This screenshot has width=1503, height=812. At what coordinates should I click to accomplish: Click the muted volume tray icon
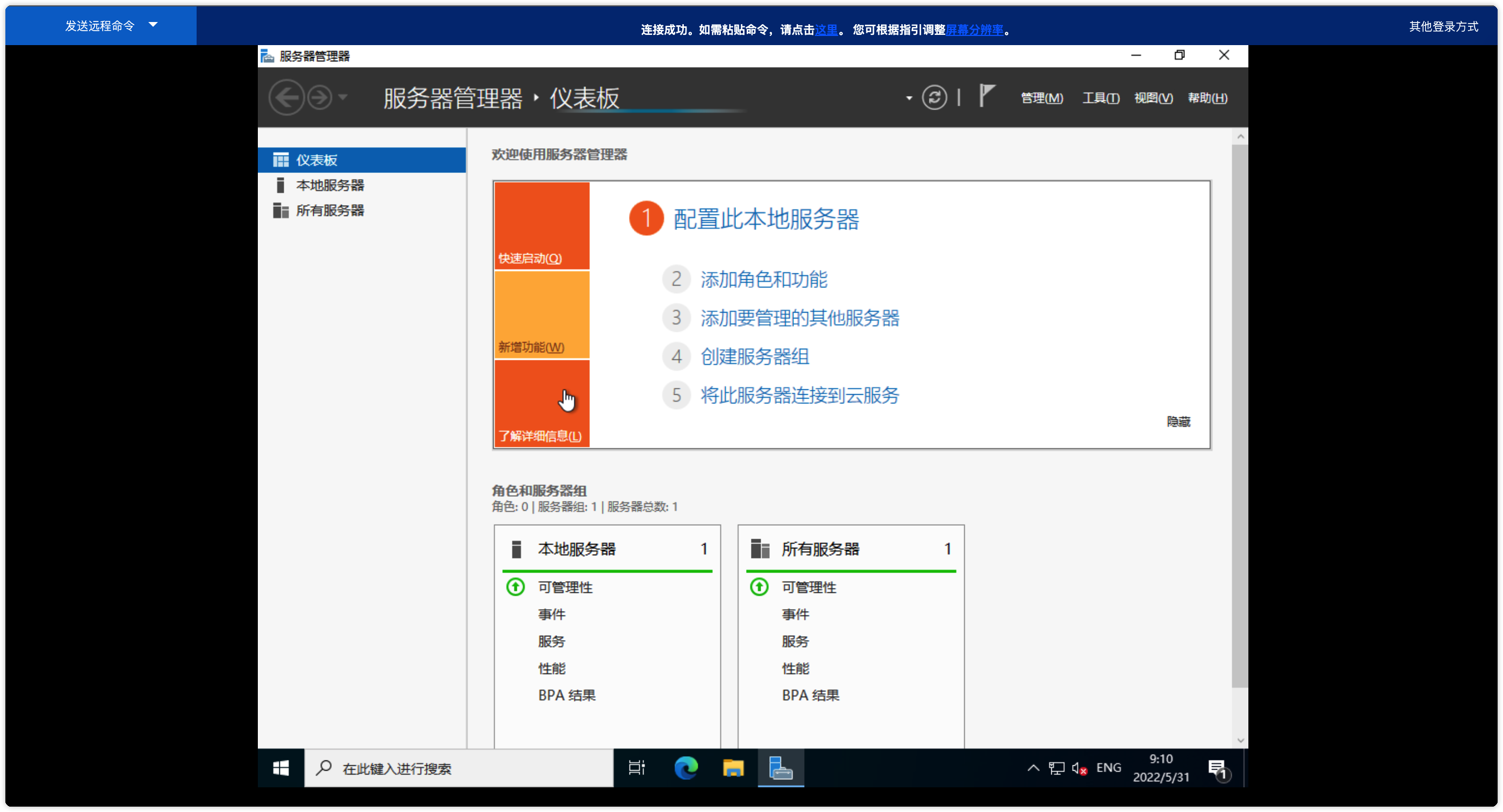(x=1079, y=769)
